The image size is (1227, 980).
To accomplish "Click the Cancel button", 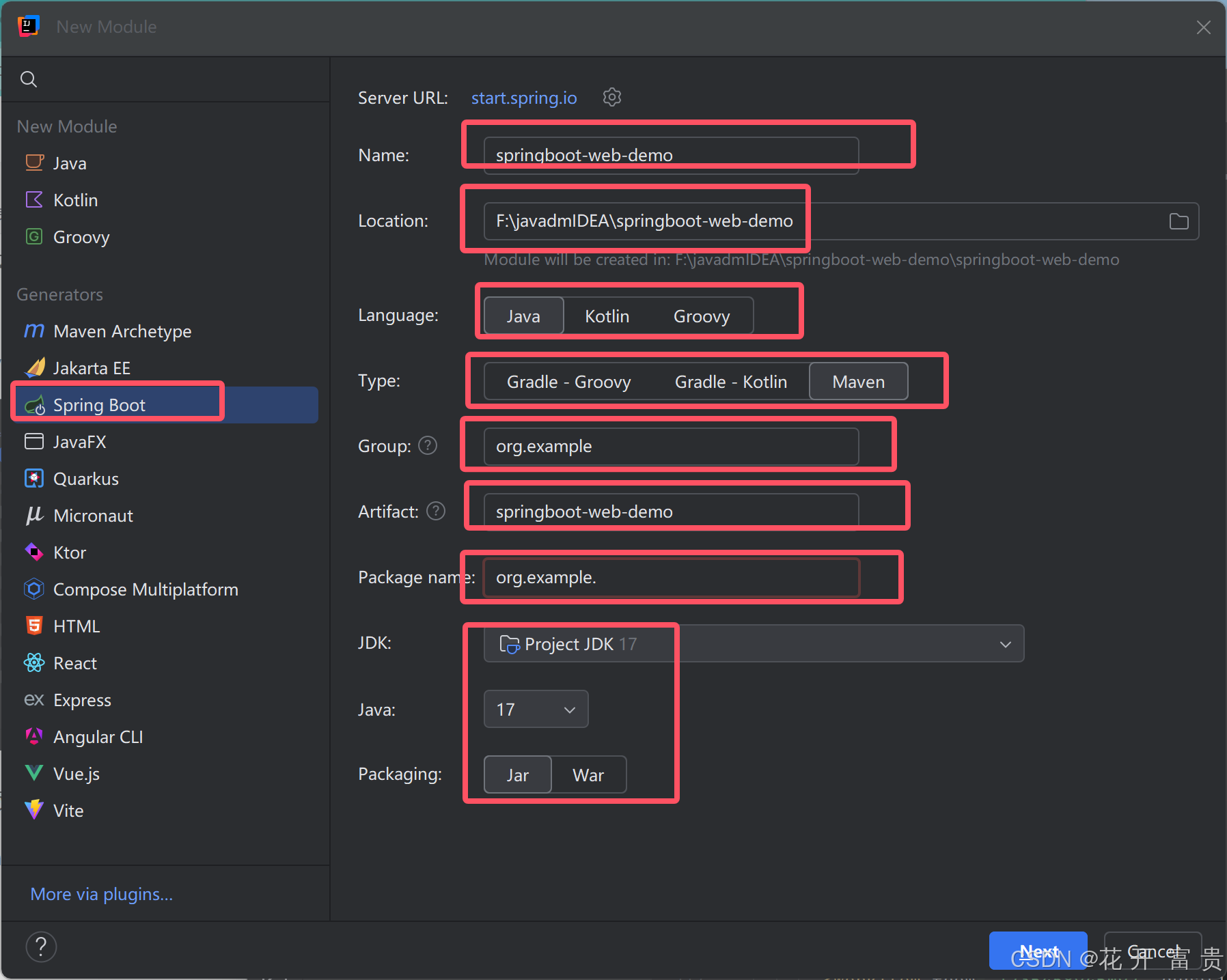I will [1153, 950].
